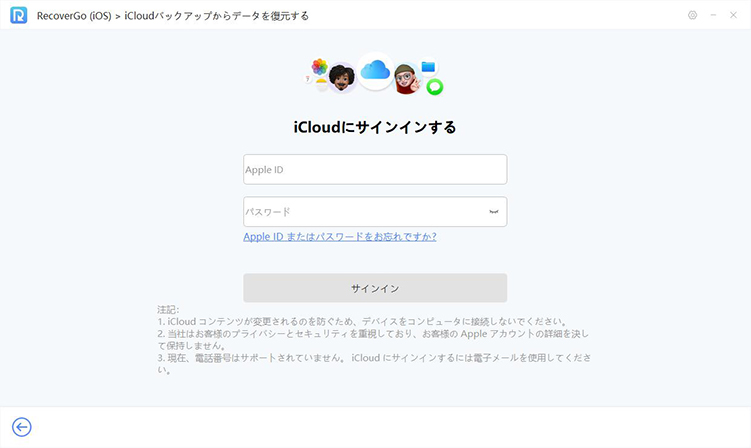Viewport: 751px width, 448px height.
Task: Click 'RecoverGo (iOS)' breadcrumb text
Action: (x=74, y=16)
